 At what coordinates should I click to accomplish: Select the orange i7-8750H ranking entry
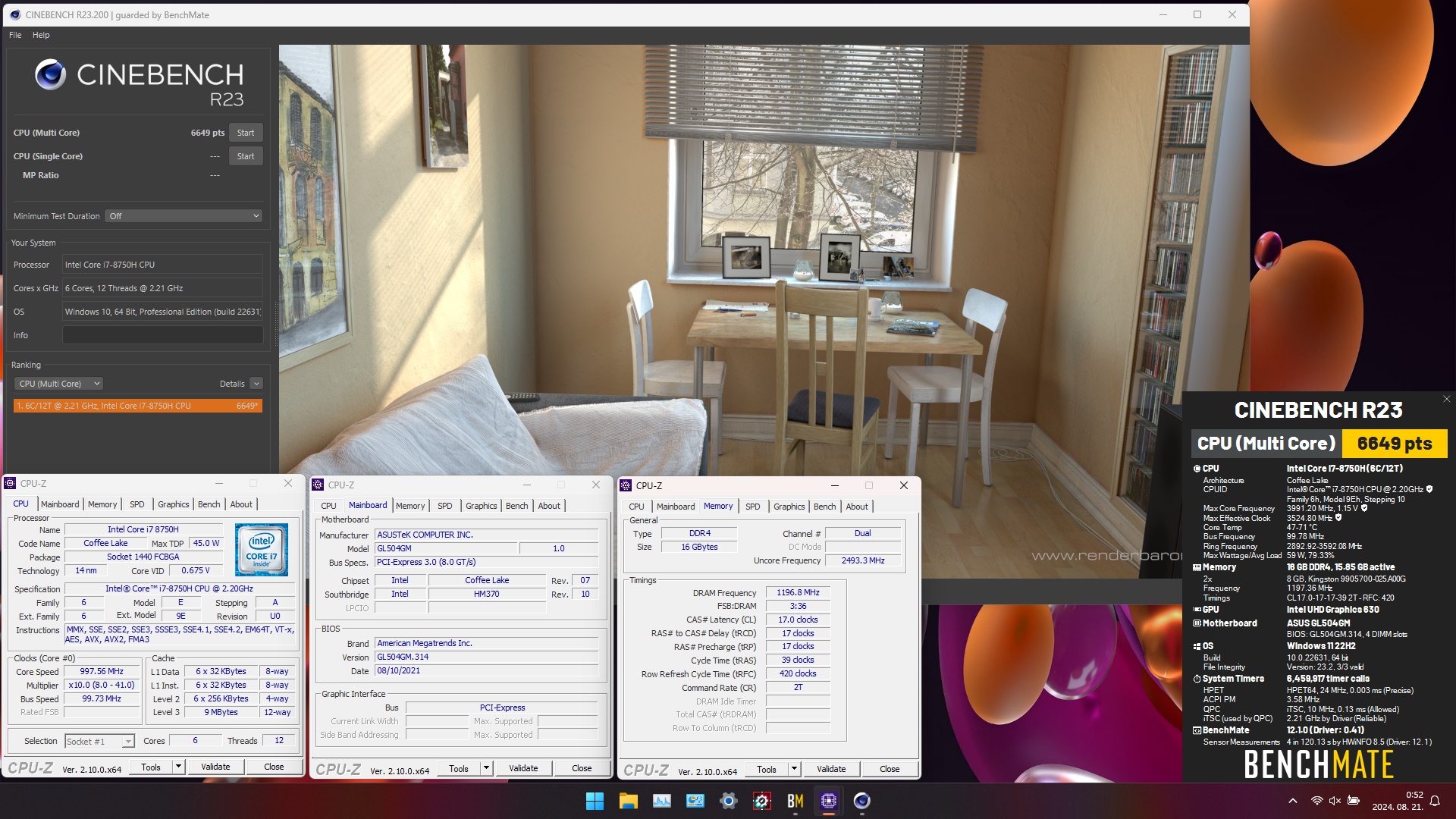(x=138, y=406)
